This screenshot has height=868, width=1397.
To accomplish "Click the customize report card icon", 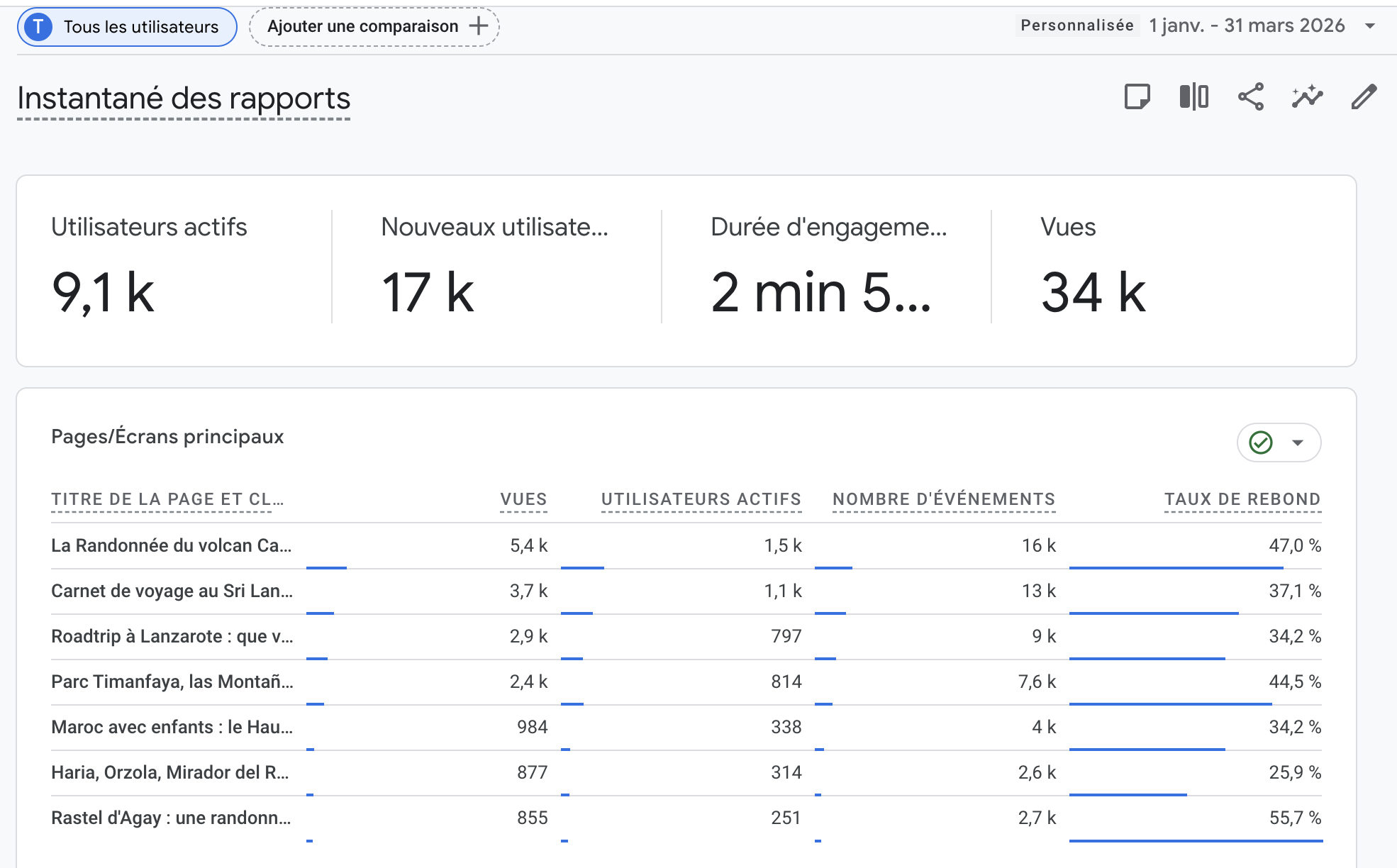I will 1137,96.
